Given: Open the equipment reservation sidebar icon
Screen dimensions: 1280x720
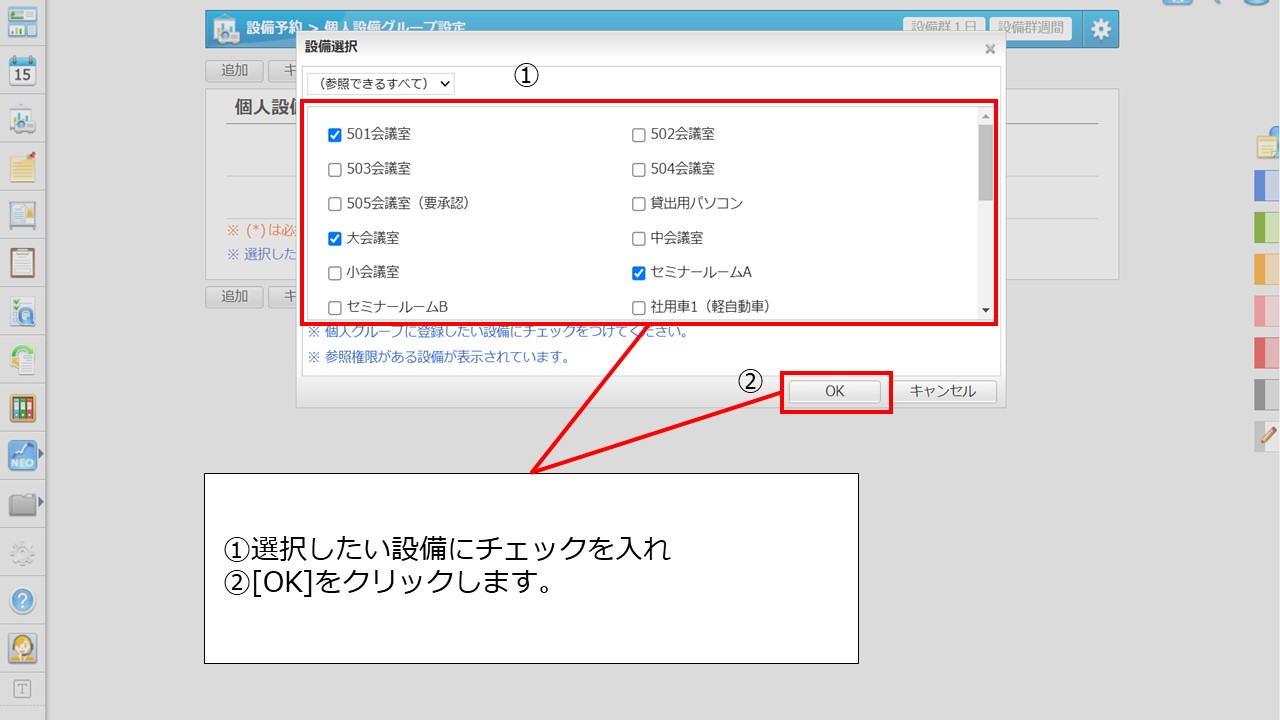Looking at the screenshot, I should click(x=22, y=119).
